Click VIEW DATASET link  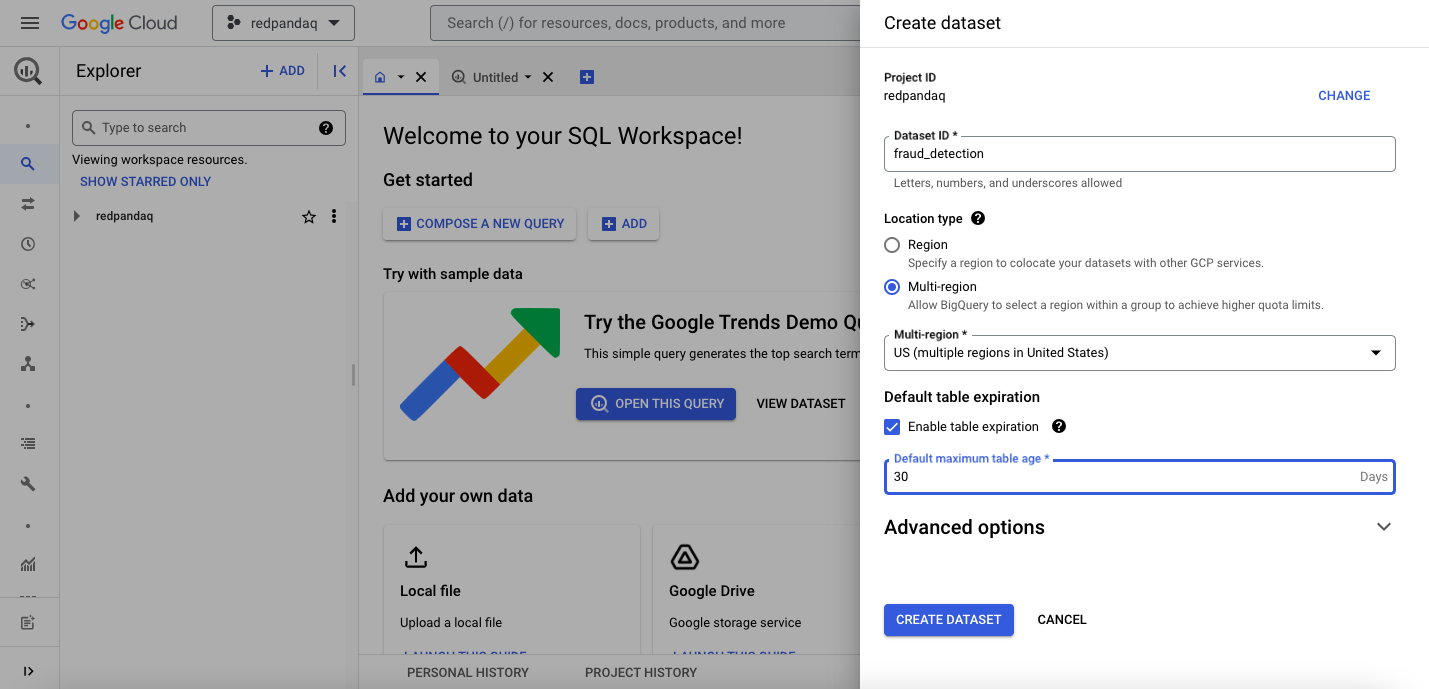[x=801, y=404]
